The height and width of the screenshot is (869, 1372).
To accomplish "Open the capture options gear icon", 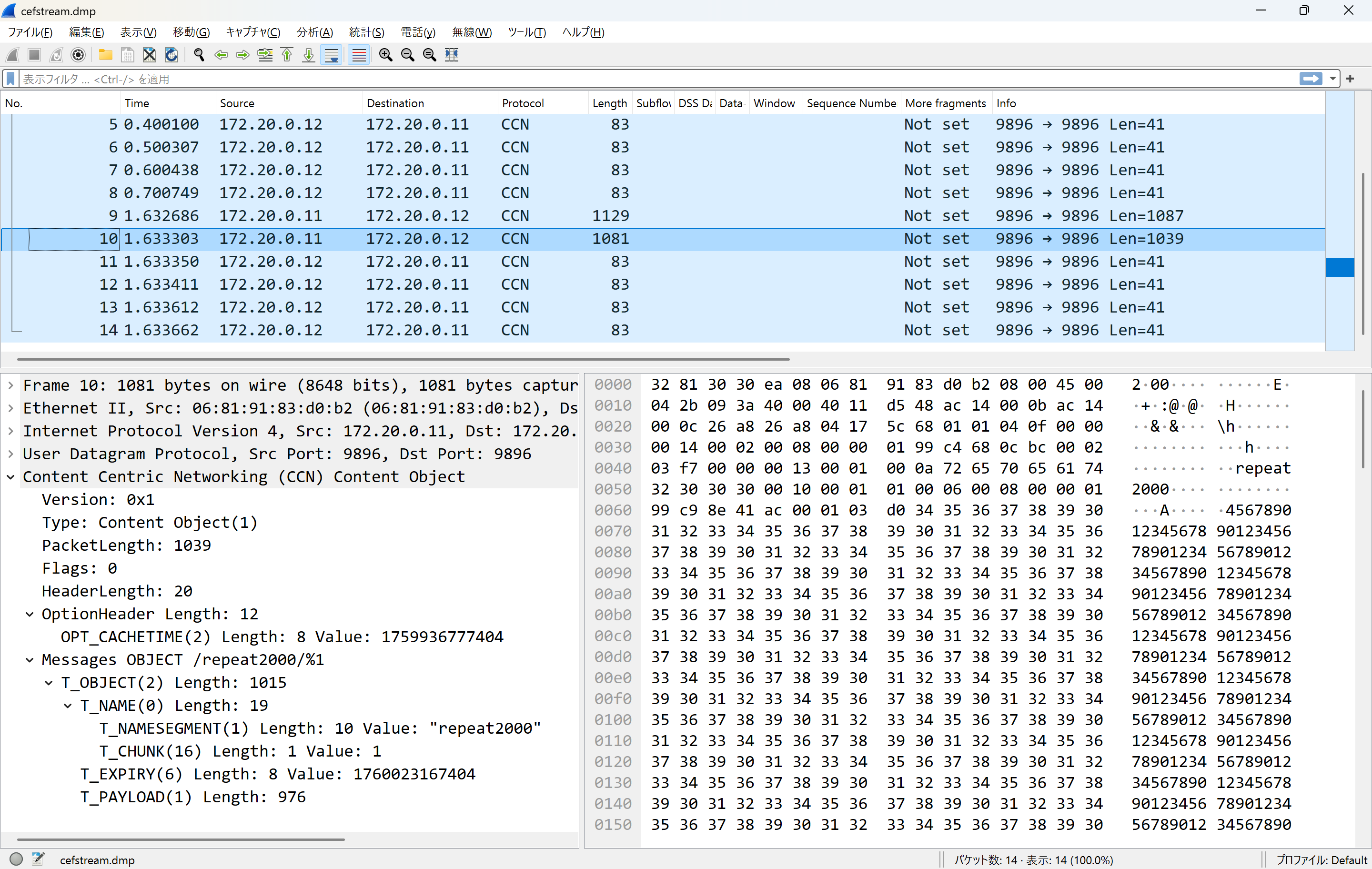I will [78, 55].
